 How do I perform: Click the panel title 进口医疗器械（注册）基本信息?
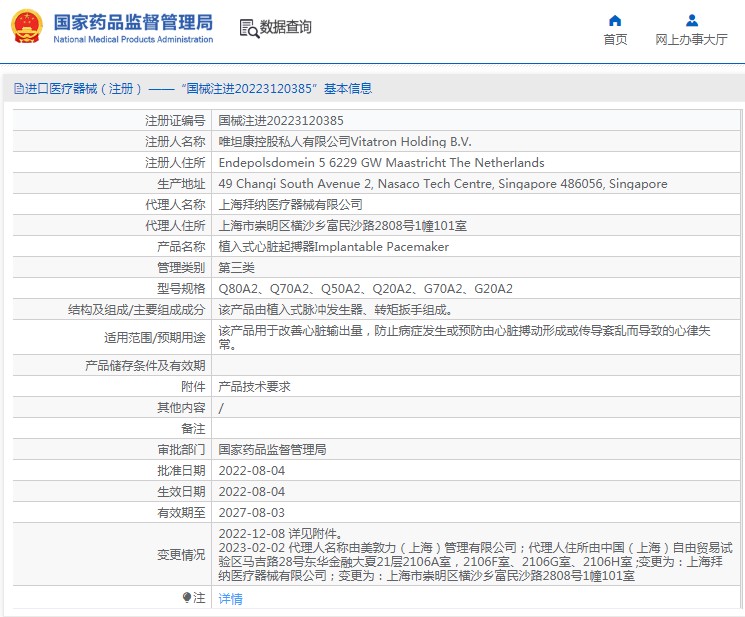198,89
